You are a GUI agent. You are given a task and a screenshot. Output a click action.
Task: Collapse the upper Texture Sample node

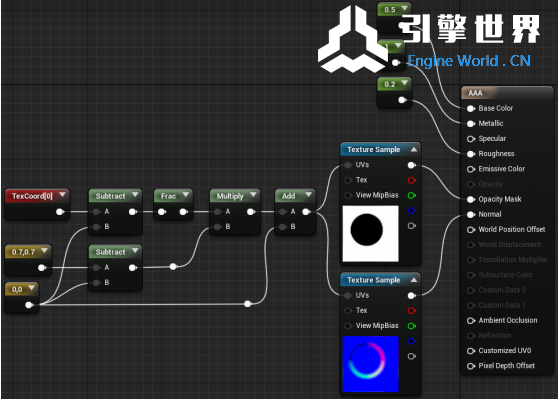click(414, 149)
